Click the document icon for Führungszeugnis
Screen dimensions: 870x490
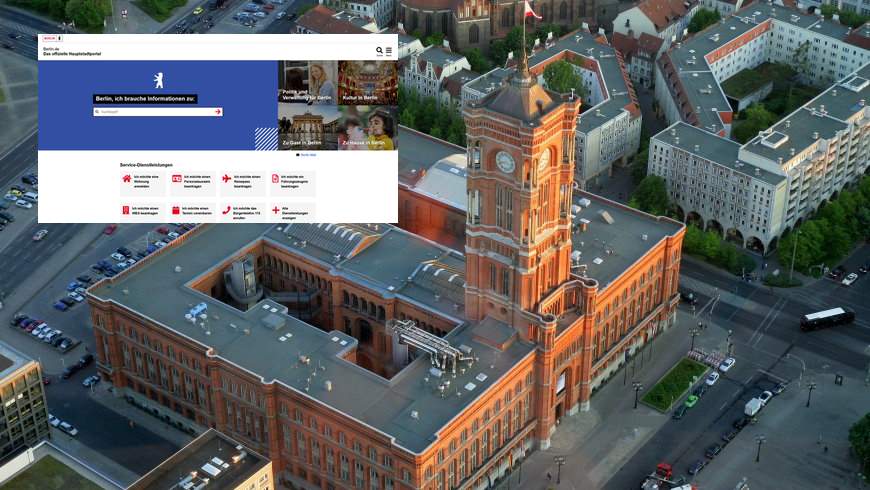click(276, 179)
